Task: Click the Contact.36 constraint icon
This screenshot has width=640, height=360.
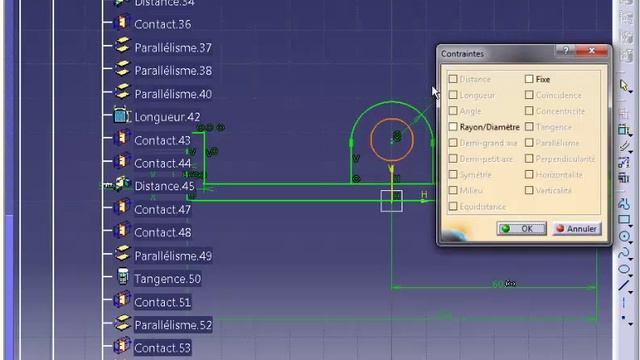Action: pyautogui.click(x=122, y=23)
